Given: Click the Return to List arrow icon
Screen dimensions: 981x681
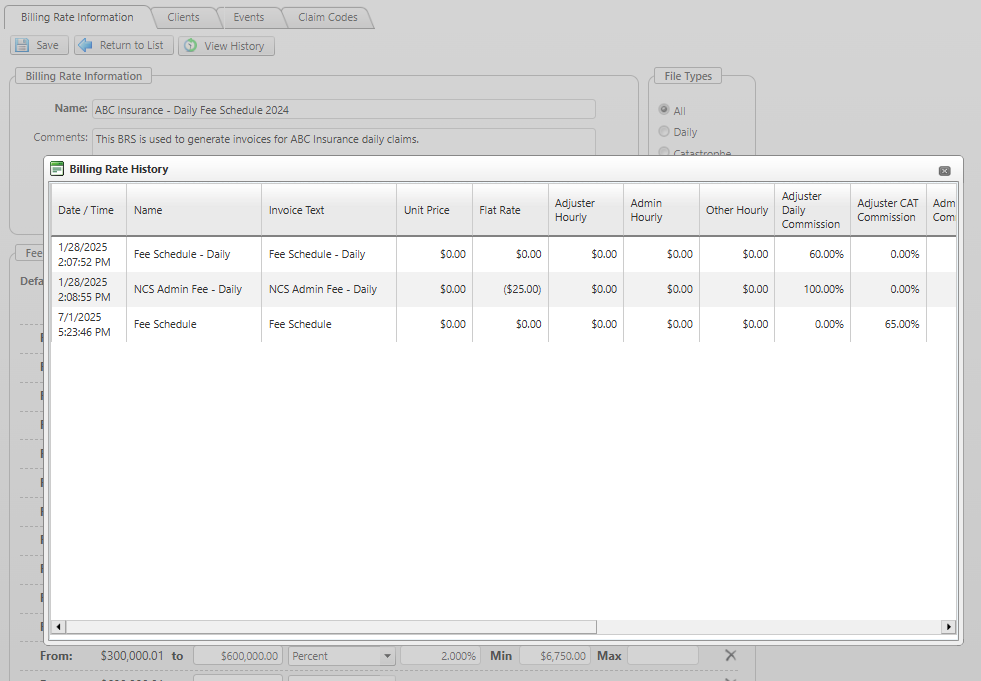Looking at the screenshot, I should (85, 45).
